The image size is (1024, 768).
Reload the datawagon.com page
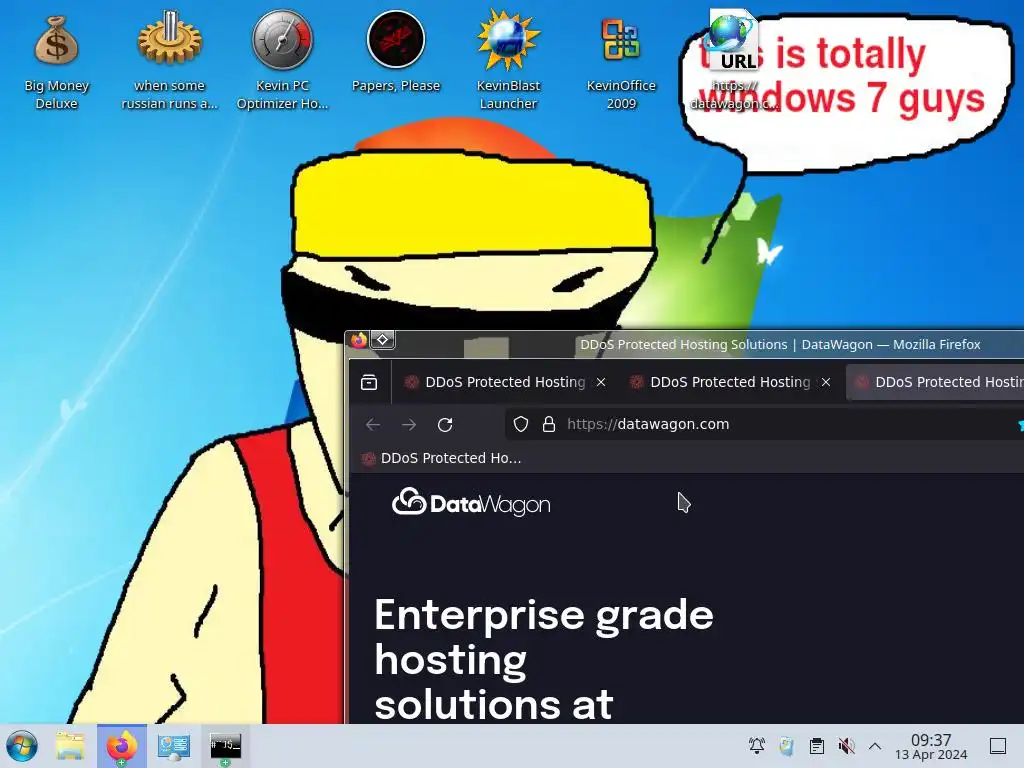pyautogui.click(x=445, y=424)
